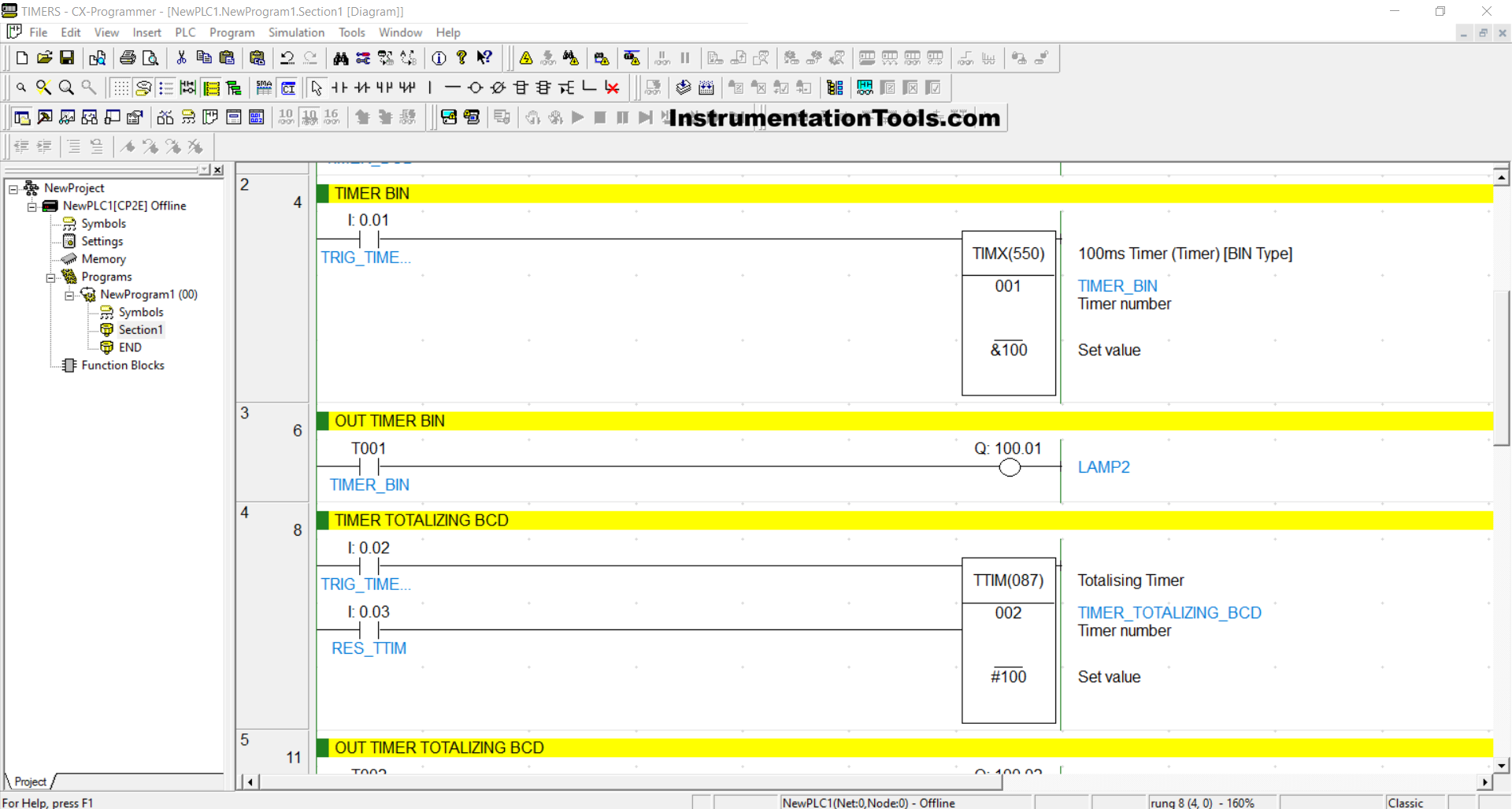This screenshot has width=1512, height=809.
Task: Choose the selection arrow tool
Action: click(x=317, y=87)
